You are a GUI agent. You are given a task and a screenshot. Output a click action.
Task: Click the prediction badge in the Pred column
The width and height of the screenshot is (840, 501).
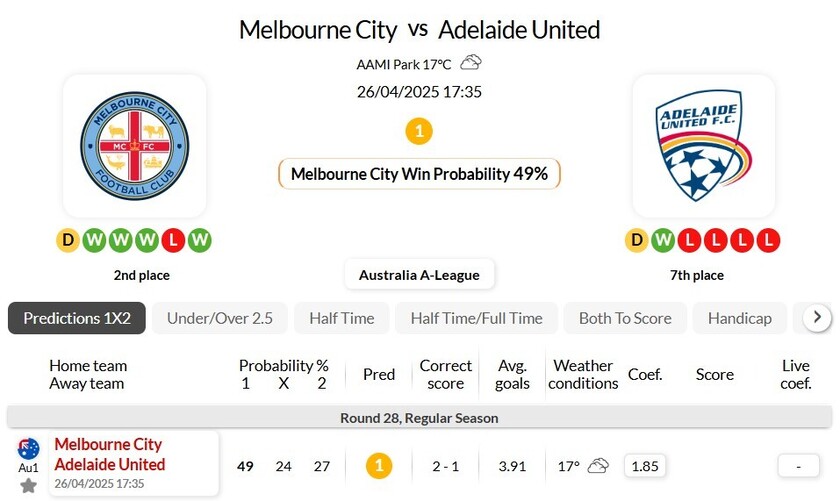pyautogui.click(x=378, y=466)
